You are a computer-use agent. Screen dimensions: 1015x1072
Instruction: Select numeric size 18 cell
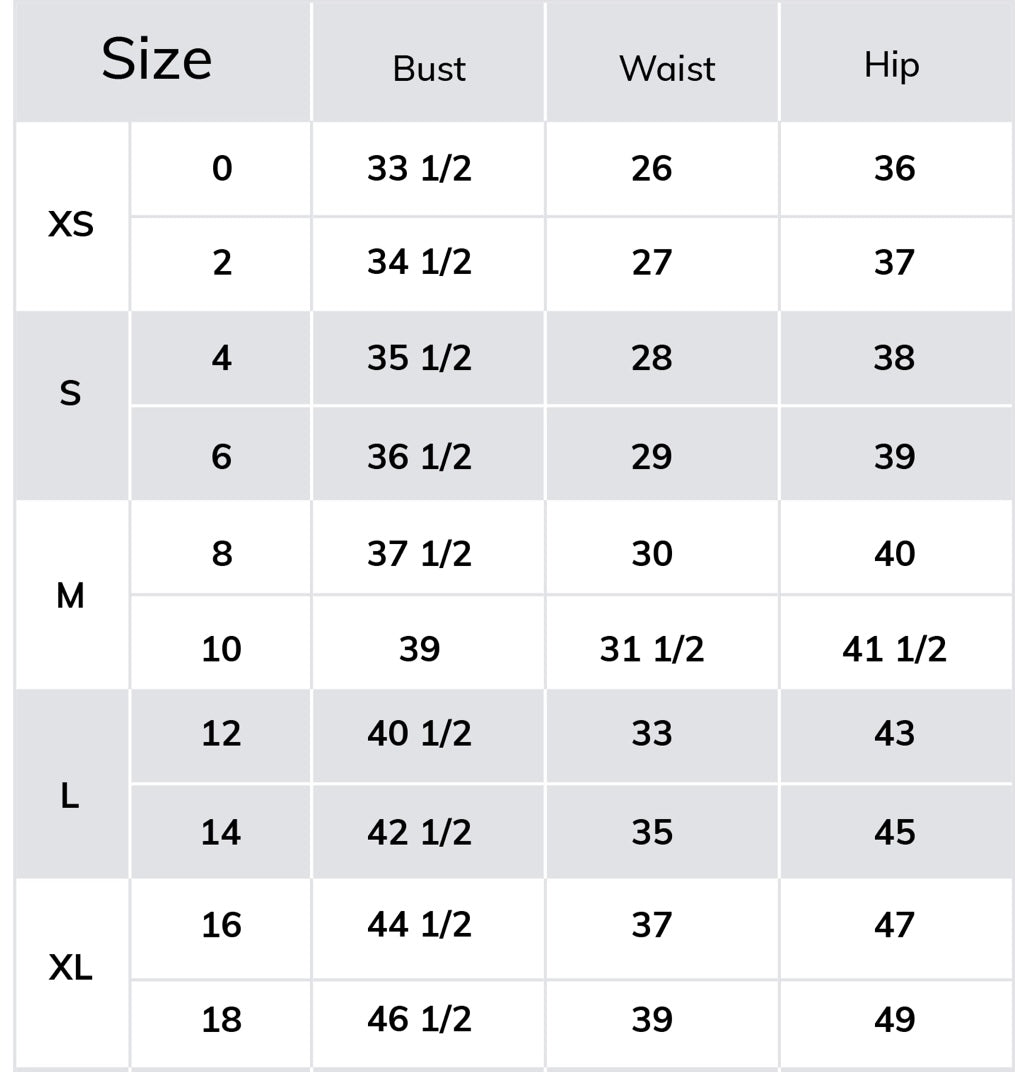pos(221,1020)
